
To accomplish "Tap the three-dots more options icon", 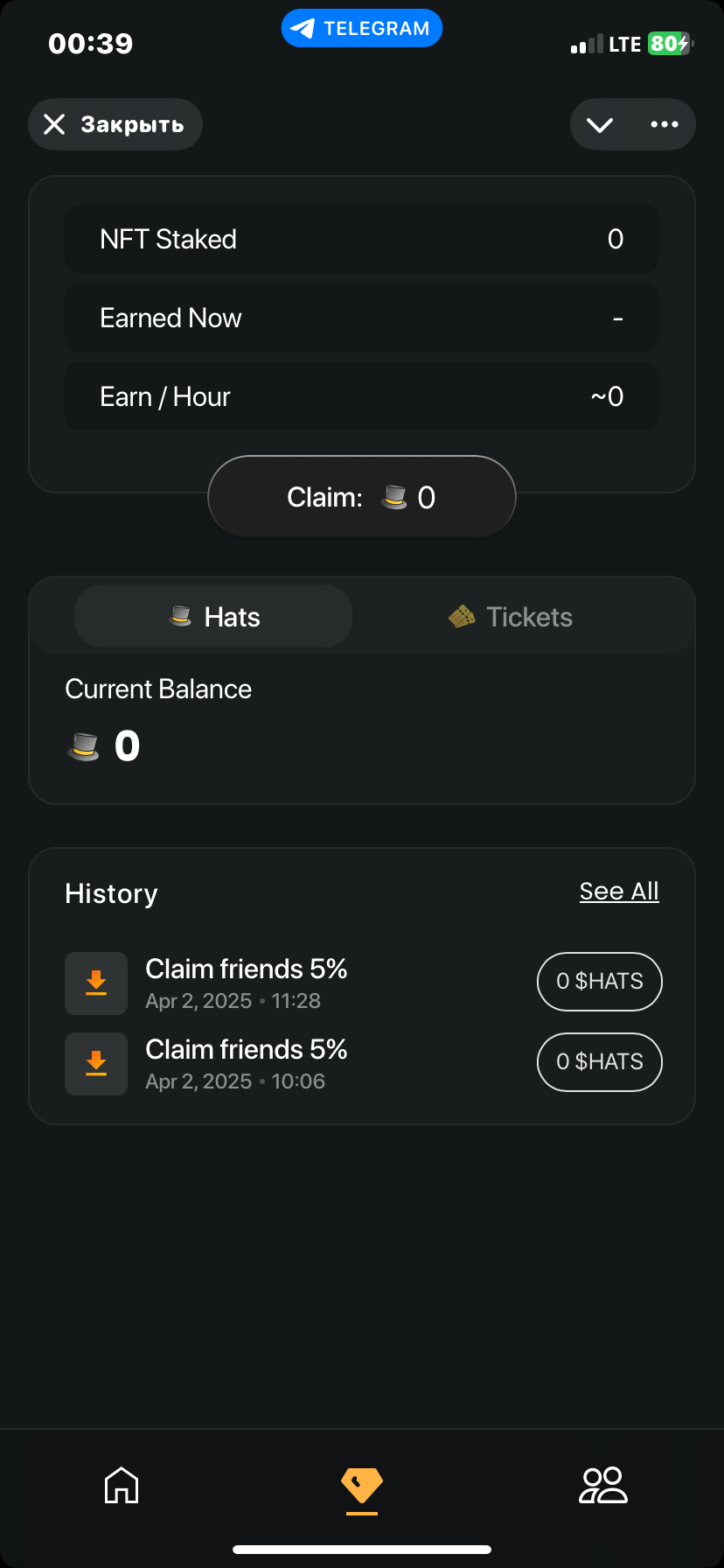I will (x=665, y=124).
